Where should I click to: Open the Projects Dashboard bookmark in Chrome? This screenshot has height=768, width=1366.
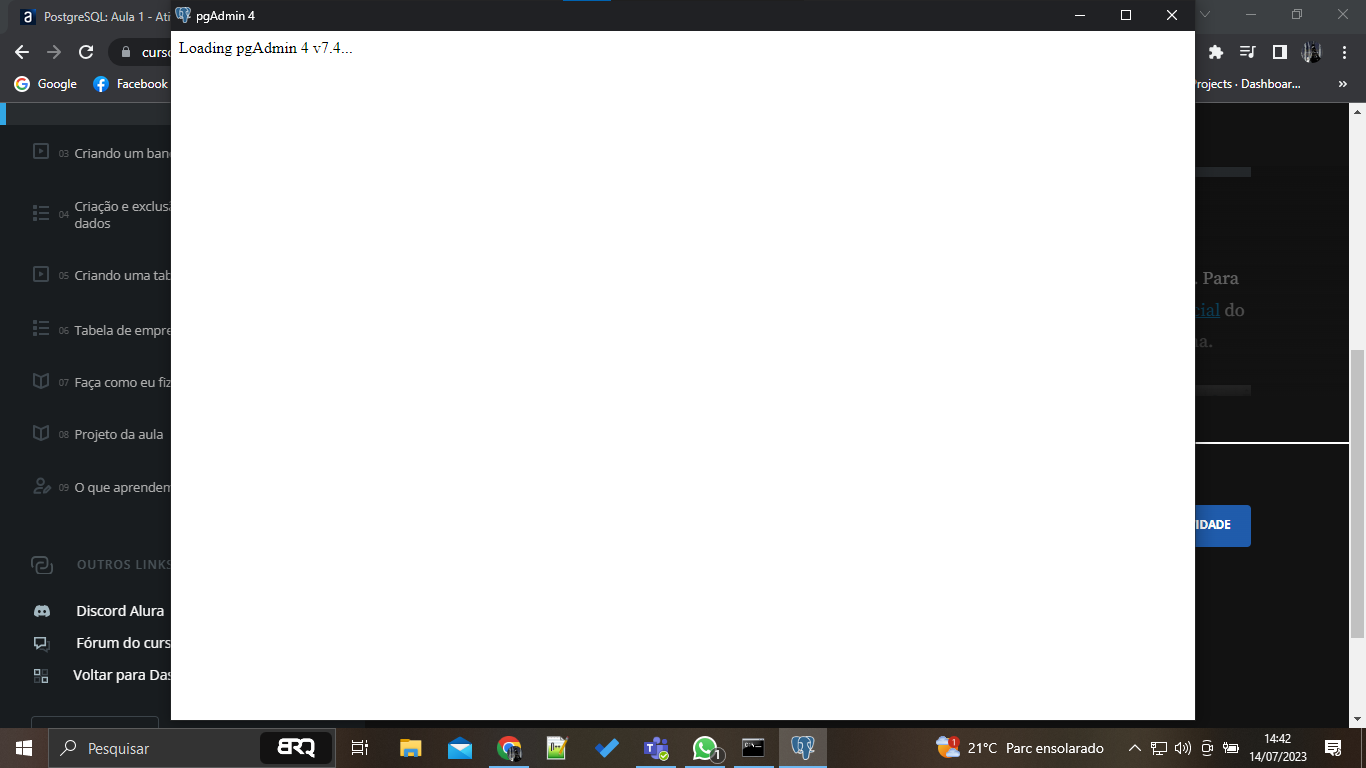(1248, 84)
